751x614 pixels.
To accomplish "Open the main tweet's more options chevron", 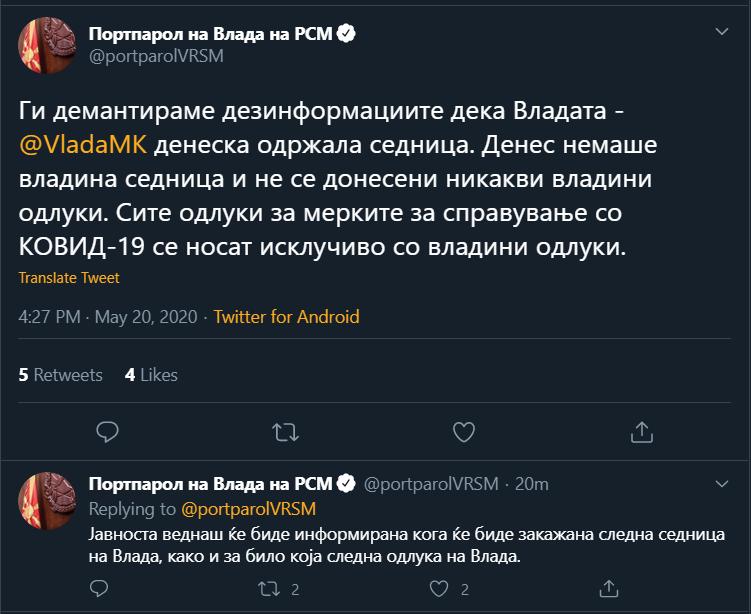I will click(x=722, y=33).
